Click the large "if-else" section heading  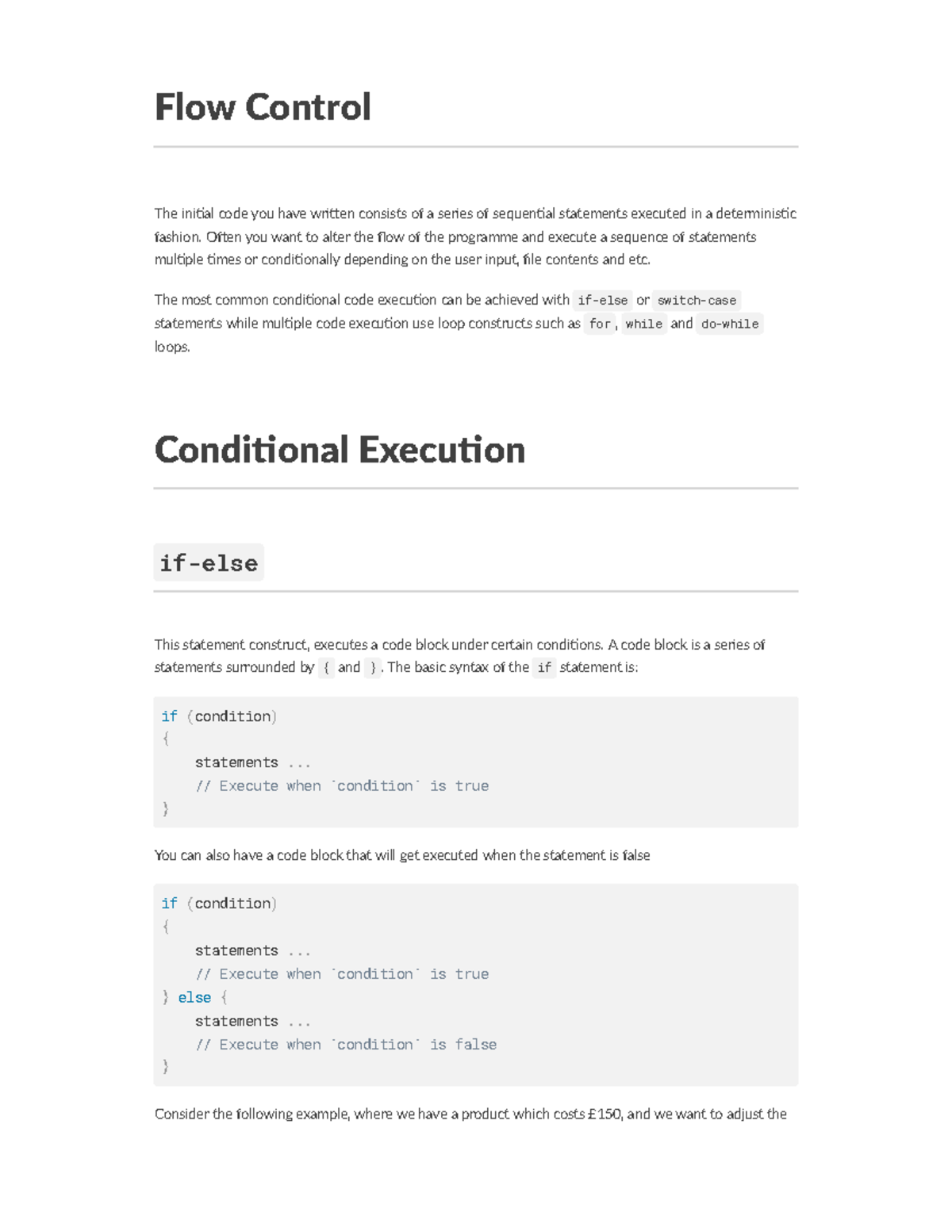[209, 563]
